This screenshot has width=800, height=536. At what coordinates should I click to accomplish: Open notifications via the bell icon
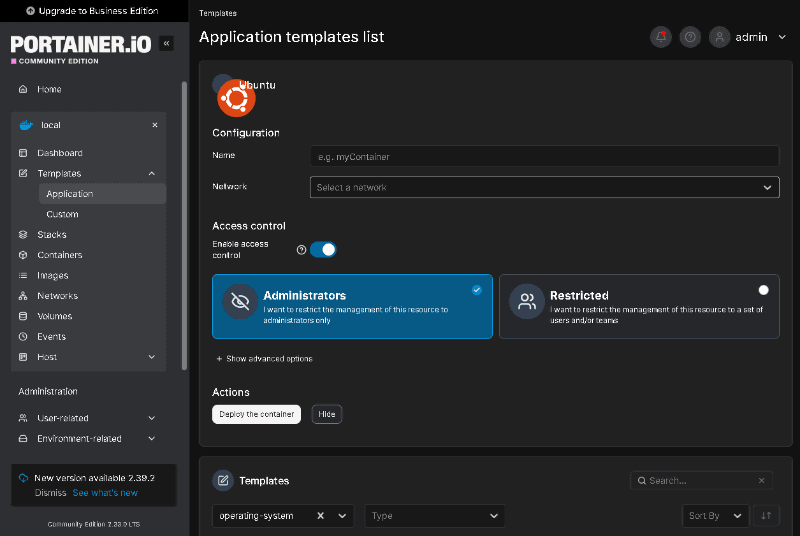(x=661, y=37)
